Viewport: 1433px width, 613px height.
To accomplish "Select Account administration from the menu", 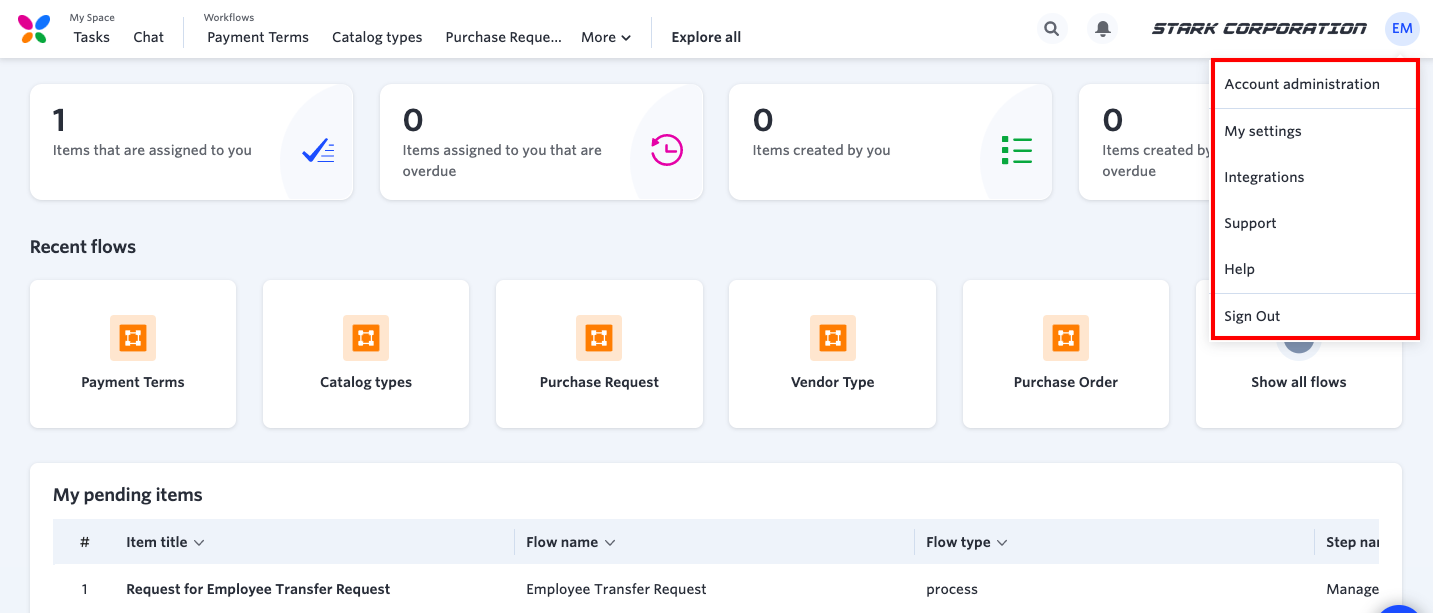I will click(1302, 84).
